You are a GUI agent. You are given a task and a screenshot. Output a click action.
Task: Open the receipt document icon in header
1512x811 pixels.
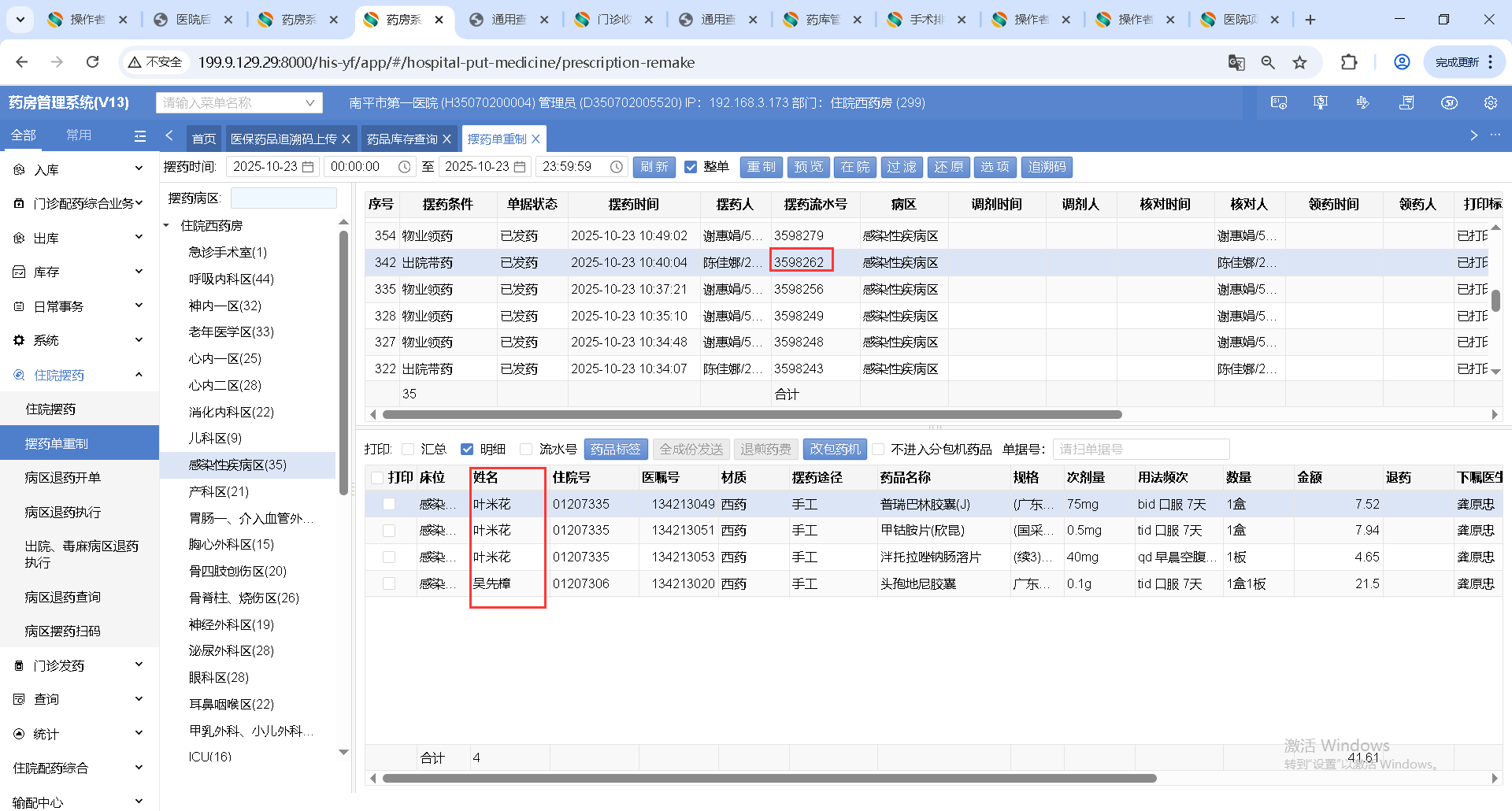click(1406, 103)
